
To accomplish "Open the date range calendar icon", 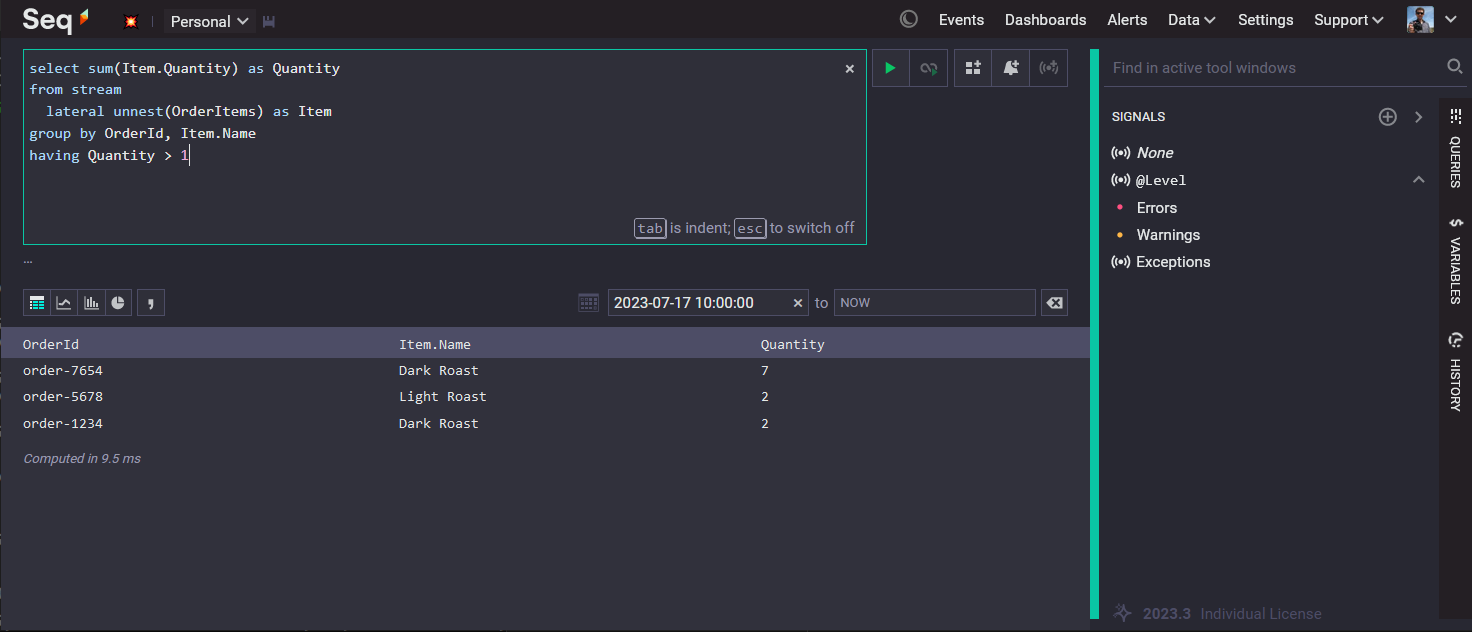I will coord(589,302).
